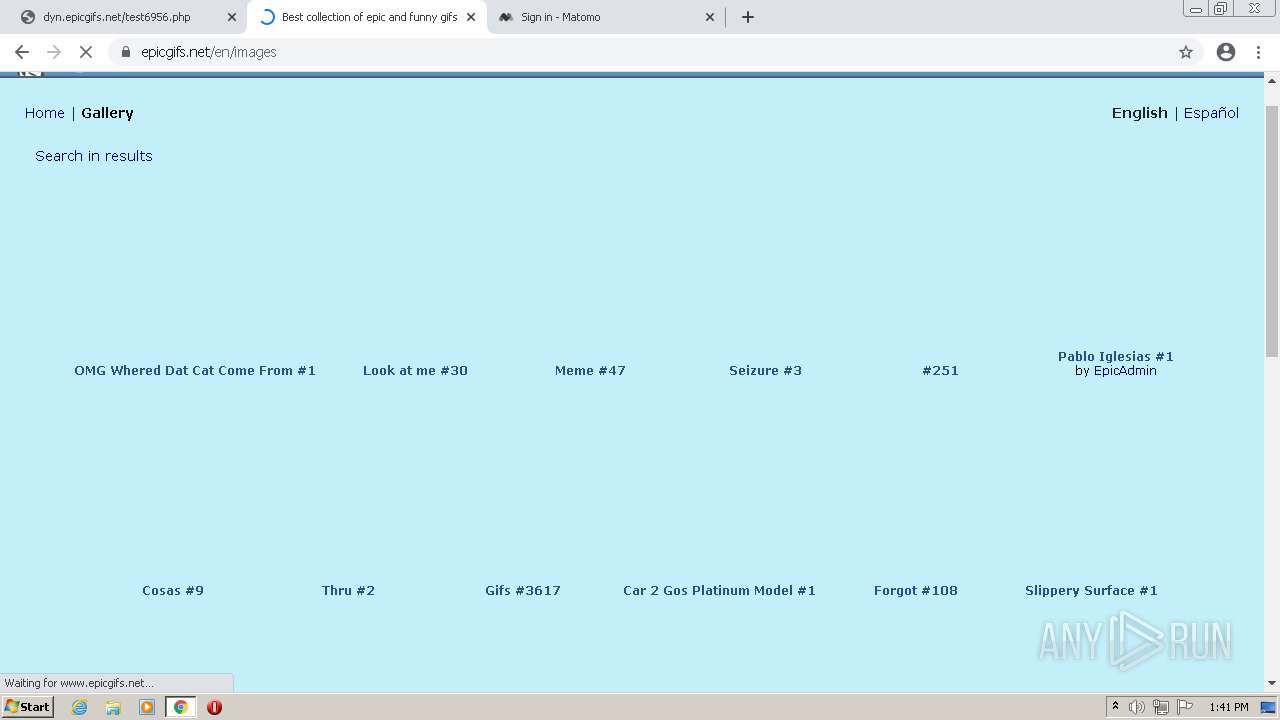Open OMG Whered Dat Cat Come From #1

pos(195,370)
